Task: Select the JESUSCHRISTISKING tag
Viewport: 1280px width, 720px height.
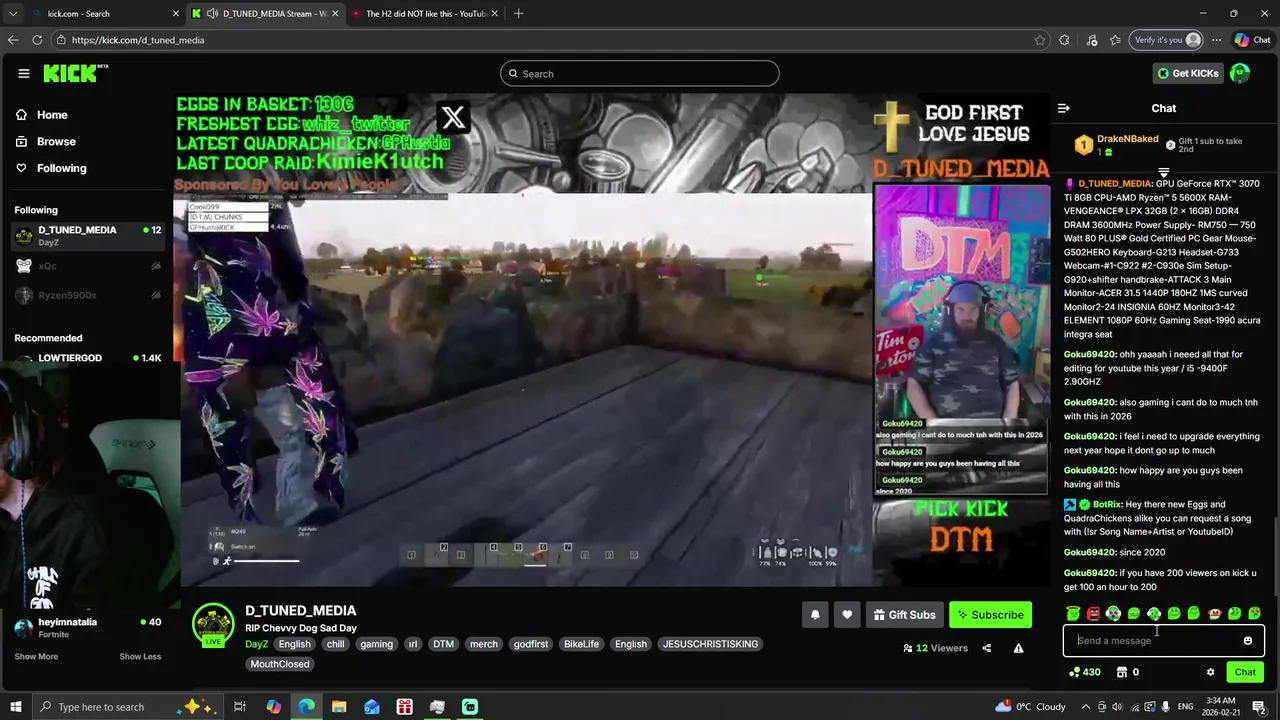Action: point(710,644)
